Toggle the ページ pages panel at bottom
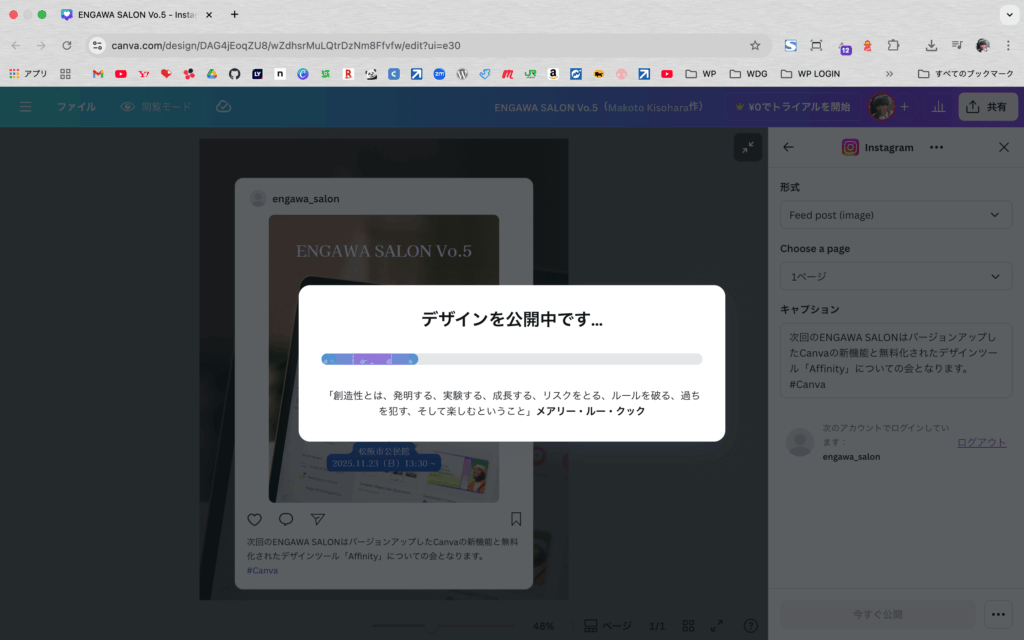This screenshot has height=640, width=1024. 607,626
